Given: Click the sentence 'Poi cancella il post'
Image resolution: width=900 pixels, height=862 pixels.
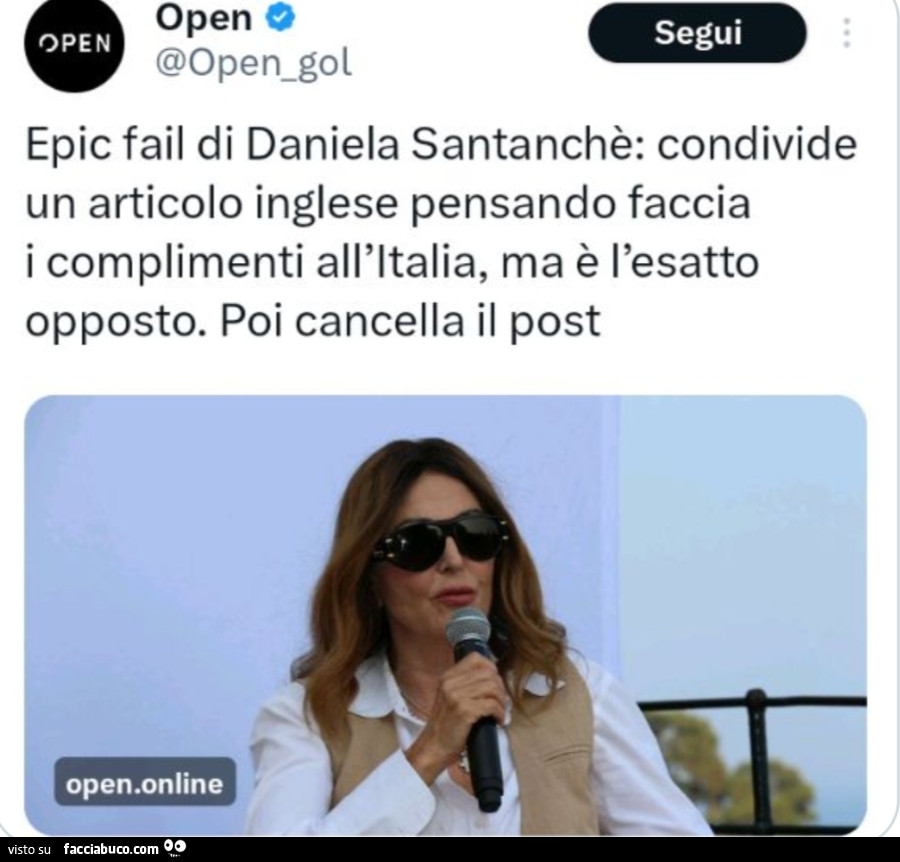Looking at the screenshot, I should coord(410,320).
